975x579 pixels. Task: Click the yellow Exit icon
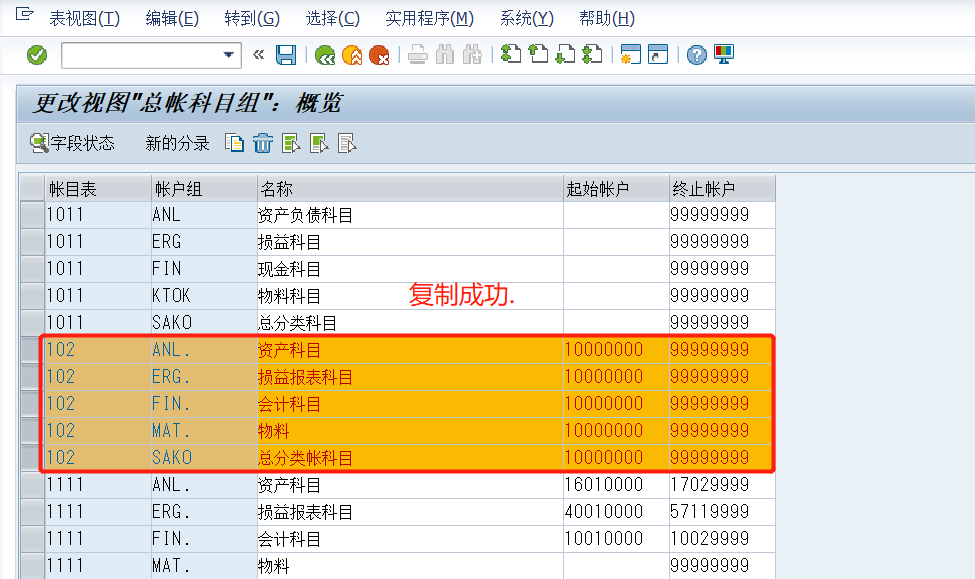[352, 55]
